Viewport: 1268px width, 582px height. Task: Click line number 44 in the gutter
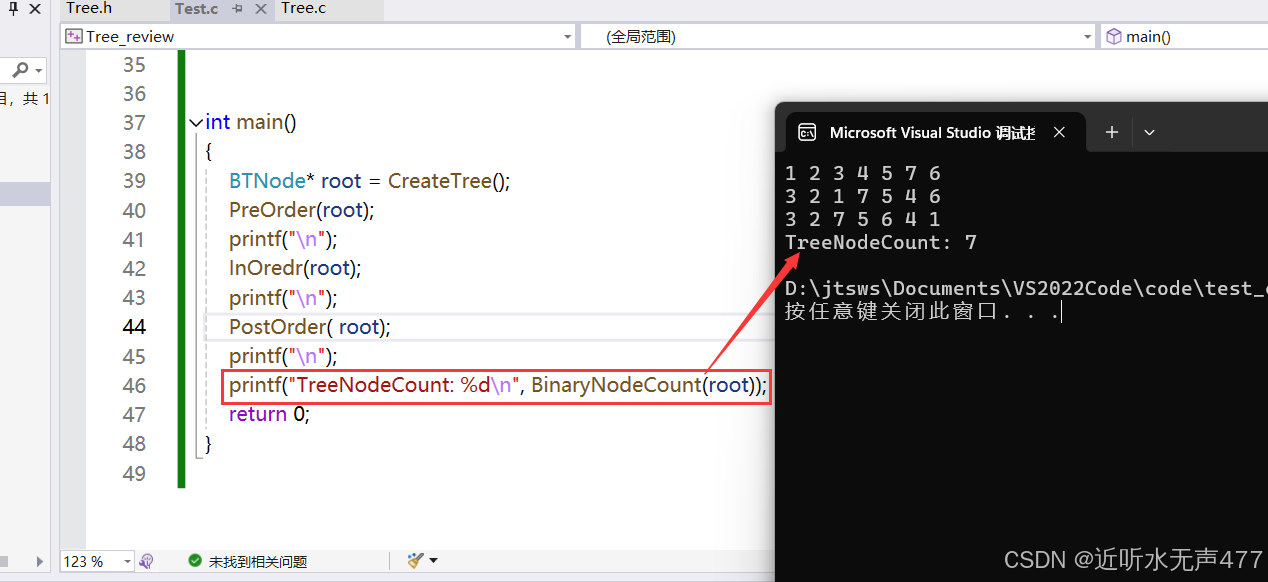[x=134, y=327]
